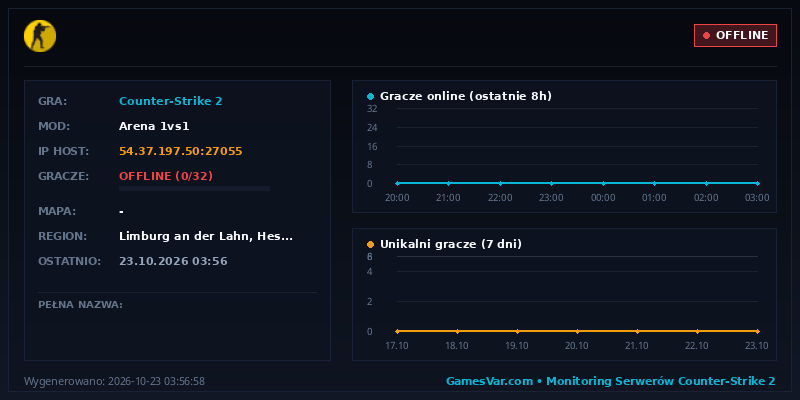Image resolution: width=800 pixels, height=400 pixels.
Task: Click the PEŁNA NAZWA label
Action: pos(81,305)
